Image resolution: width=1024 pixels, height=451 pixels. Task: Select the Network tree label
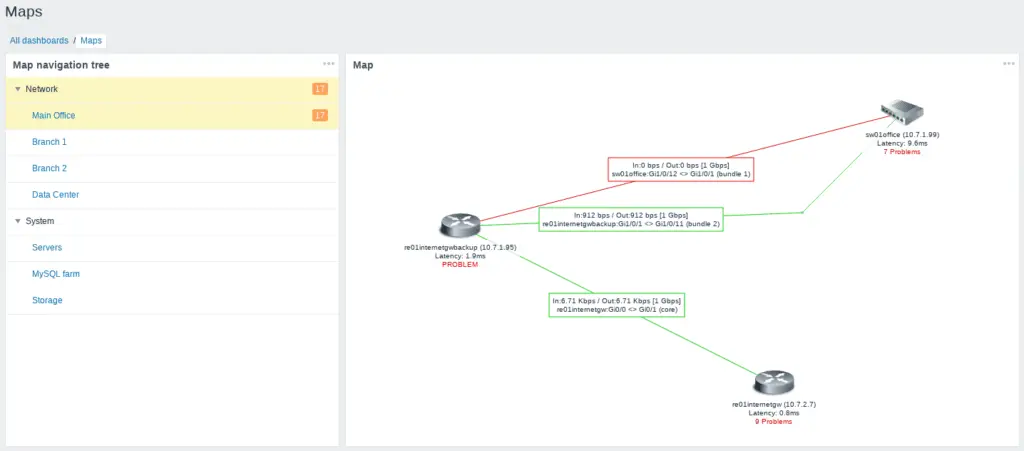pos(42,89)
